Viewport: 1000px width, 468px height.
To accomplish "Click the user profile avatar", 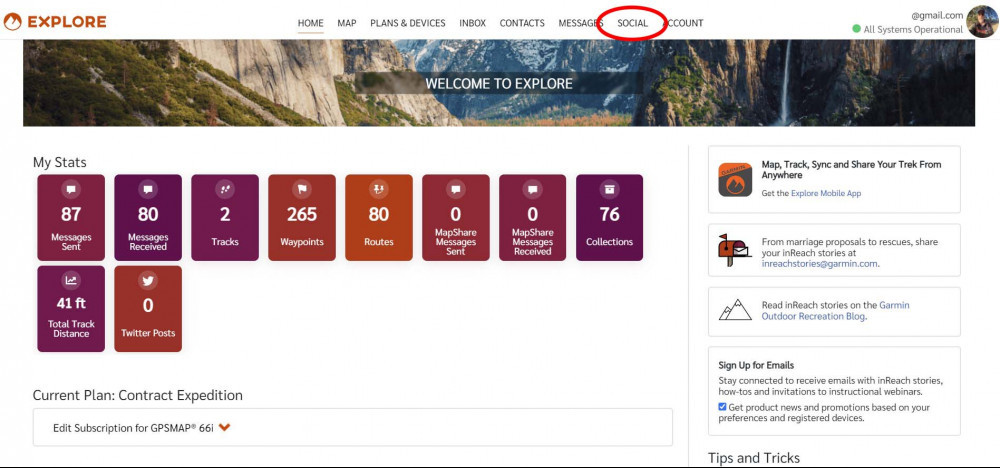I will pyautogui.click(x=982, y=22).
